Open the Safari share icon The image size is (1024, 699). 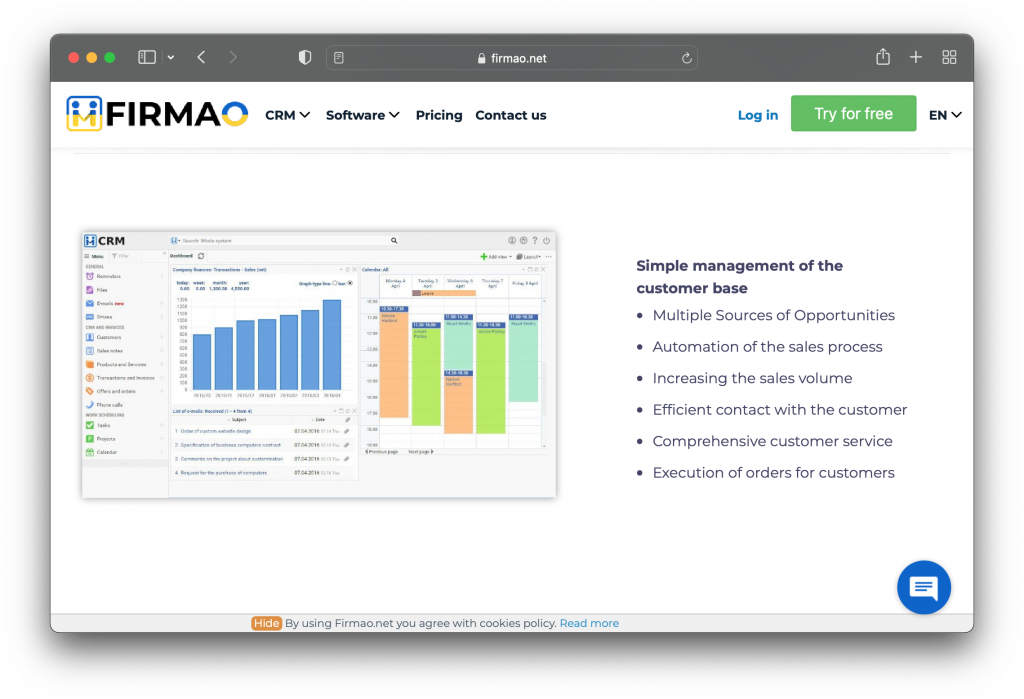tap(883, 57)
